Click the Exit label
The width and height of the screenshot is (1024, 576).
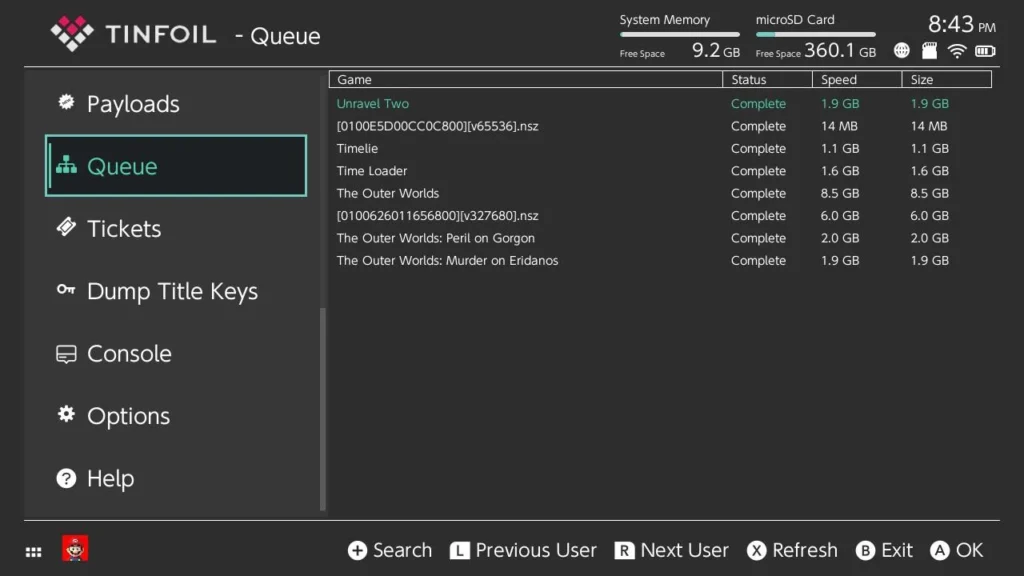tap(897, 551)
